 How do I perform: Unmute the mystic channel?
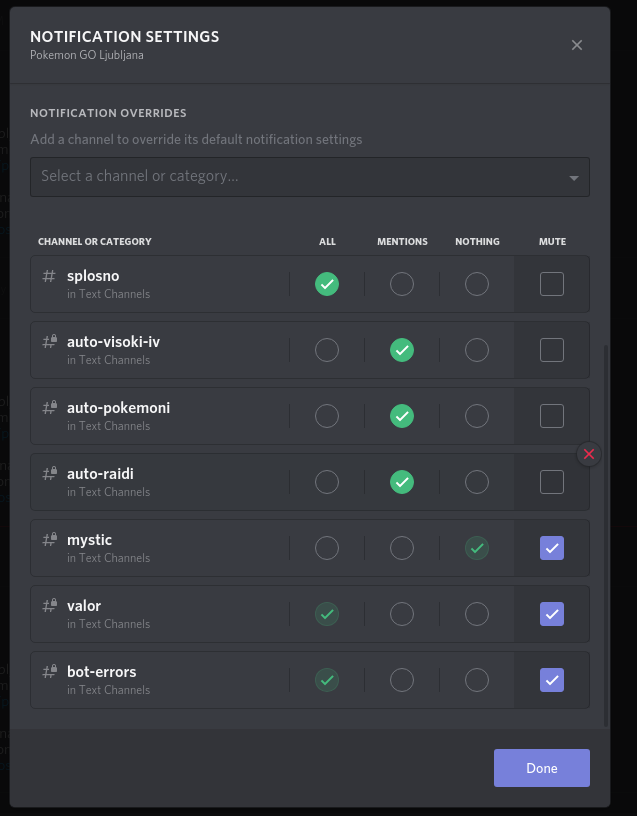(x=552, y=548)
